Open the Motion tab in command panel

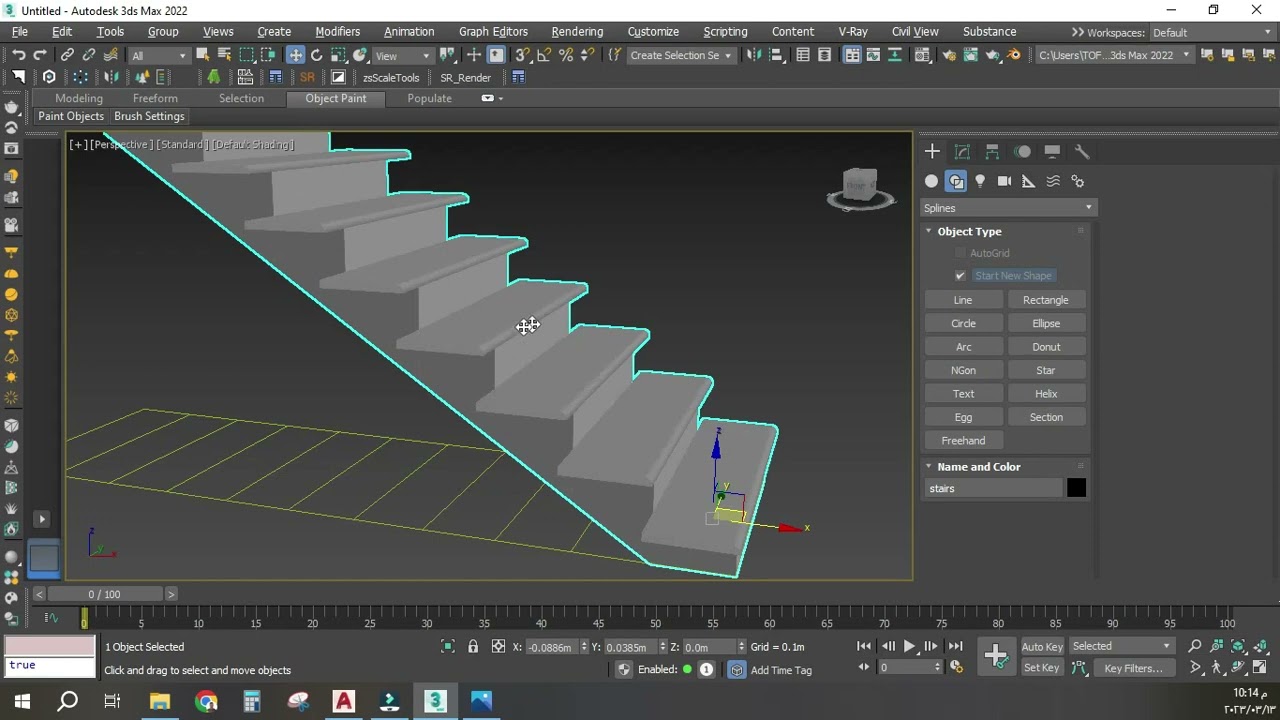[x=1022, y=152]
